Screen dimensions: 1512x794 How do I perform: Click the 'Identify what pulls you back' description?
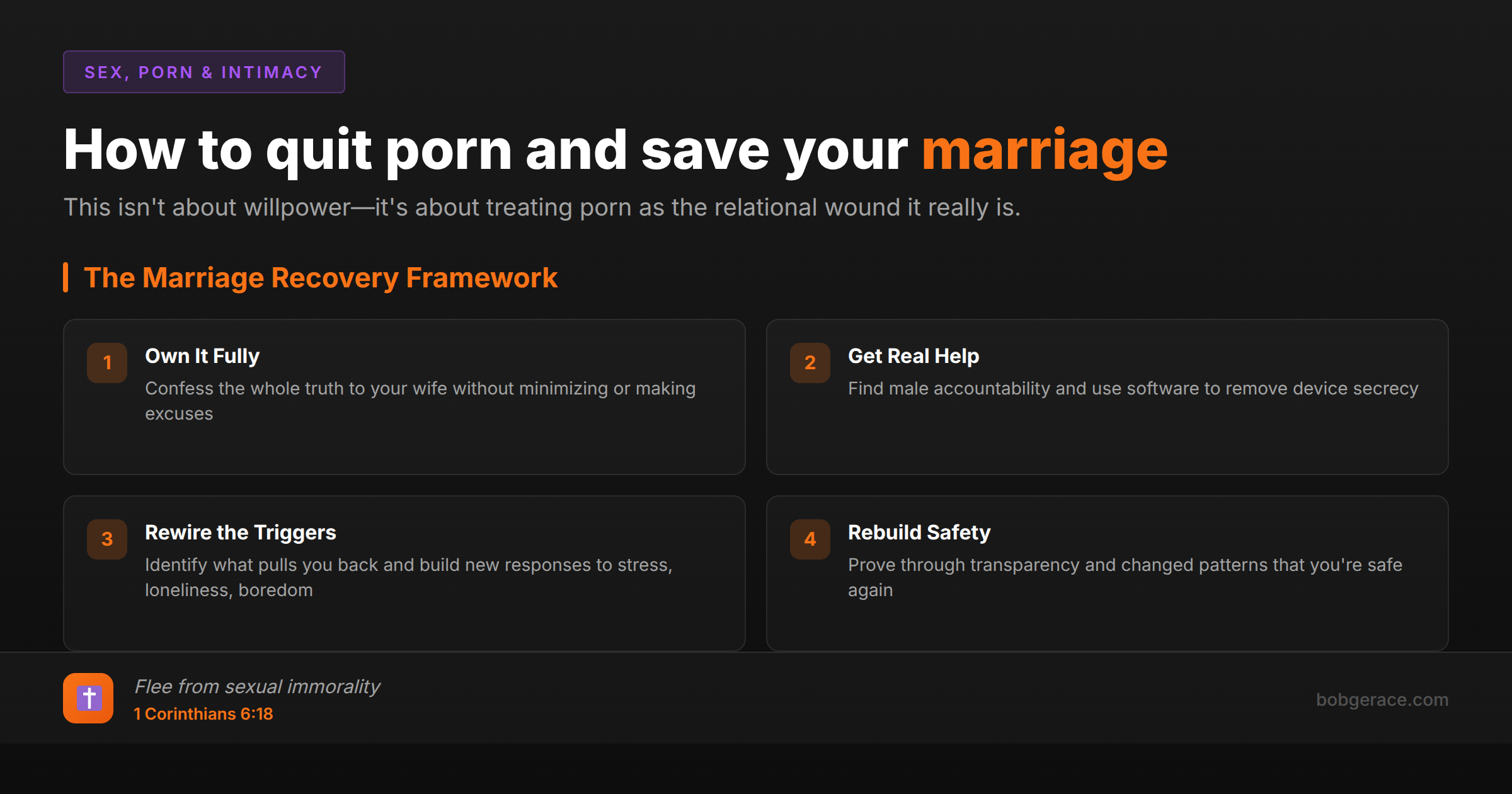point(409,577)
